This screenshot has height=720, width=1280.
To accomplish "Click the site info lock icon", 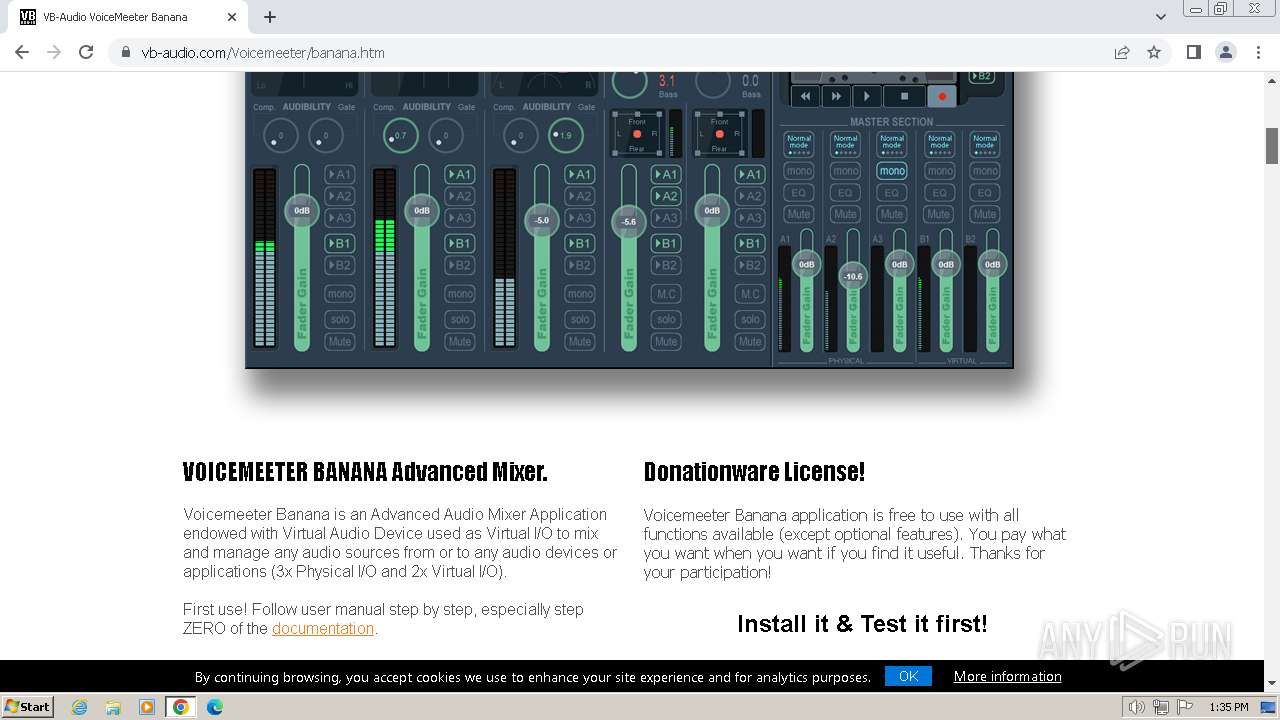I will [x=125, y=52].
